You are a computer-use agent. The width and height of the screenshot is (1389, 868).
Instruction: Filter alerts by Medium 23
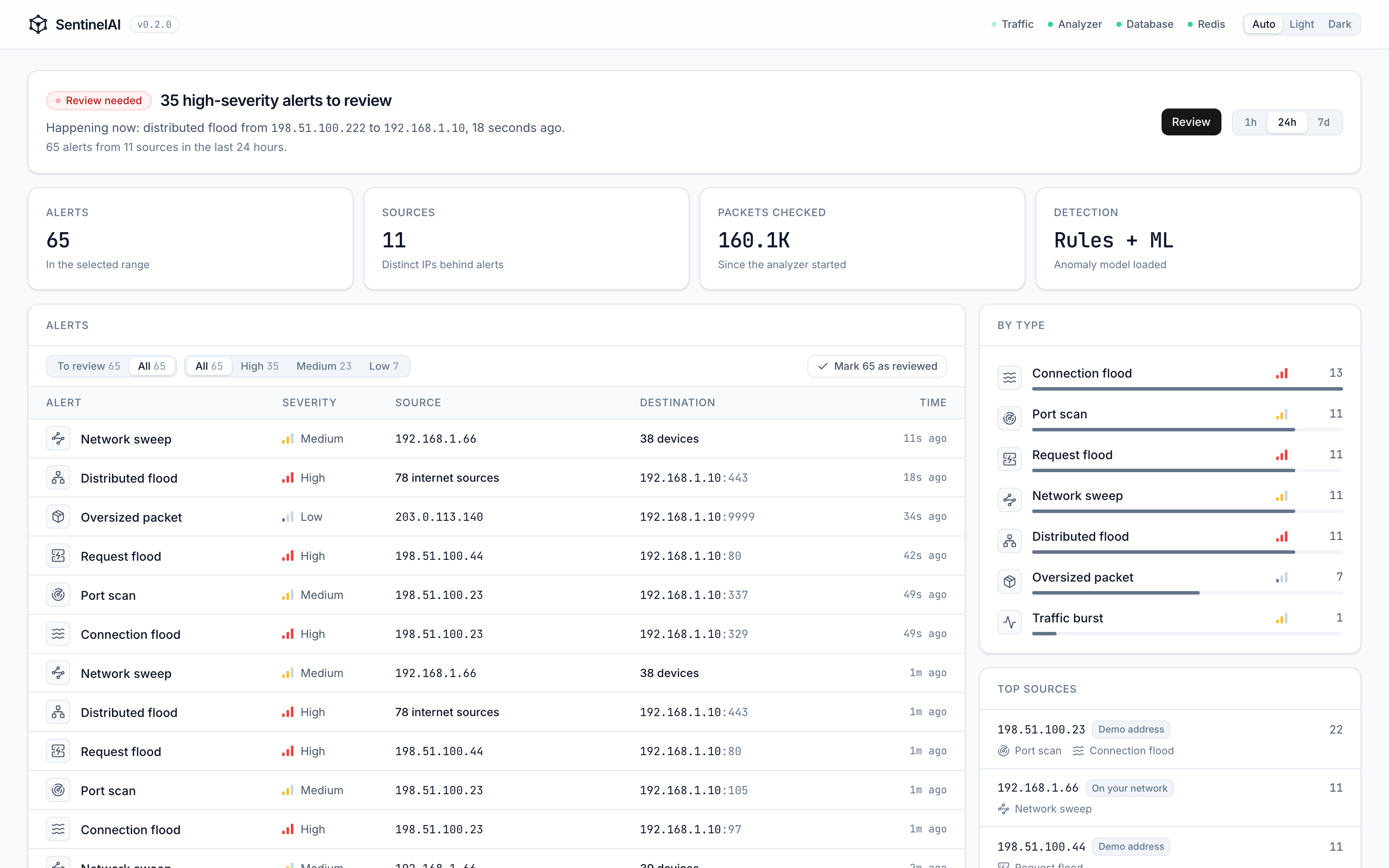324,366
